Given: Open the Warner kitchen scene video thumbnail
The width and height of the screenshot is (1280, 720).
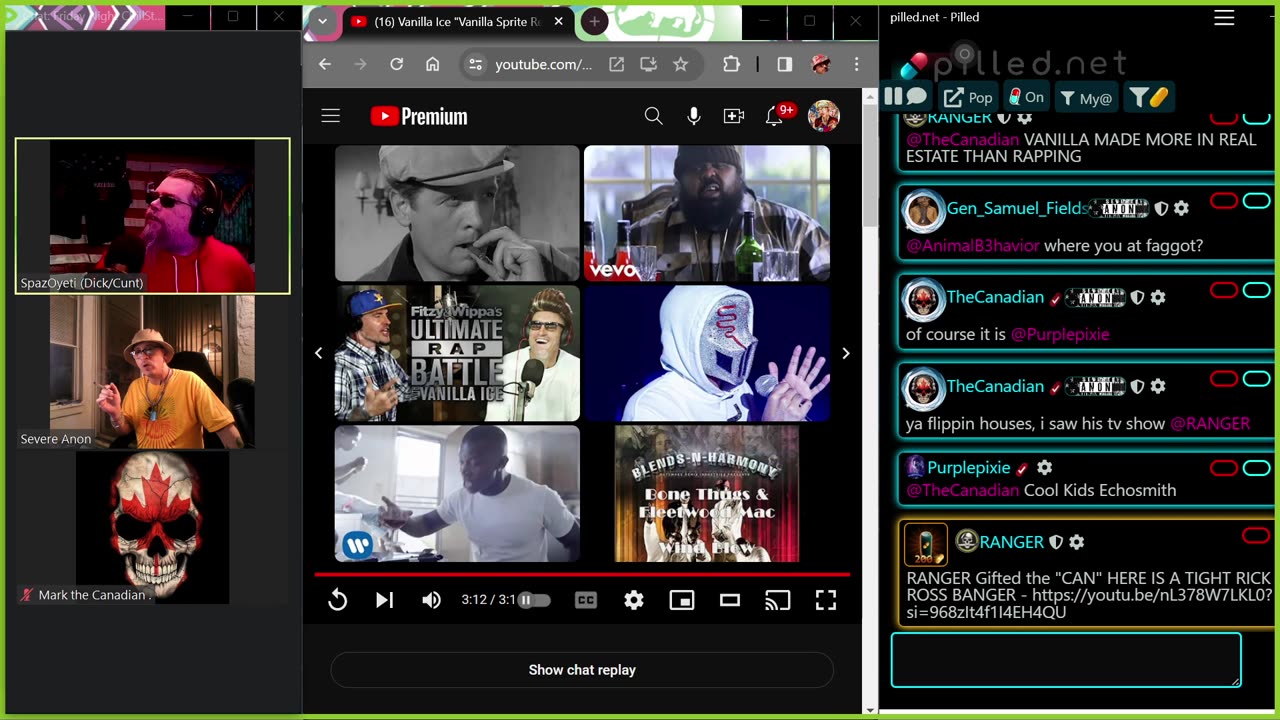Looking at the screenshot, I should coord(457,493).
